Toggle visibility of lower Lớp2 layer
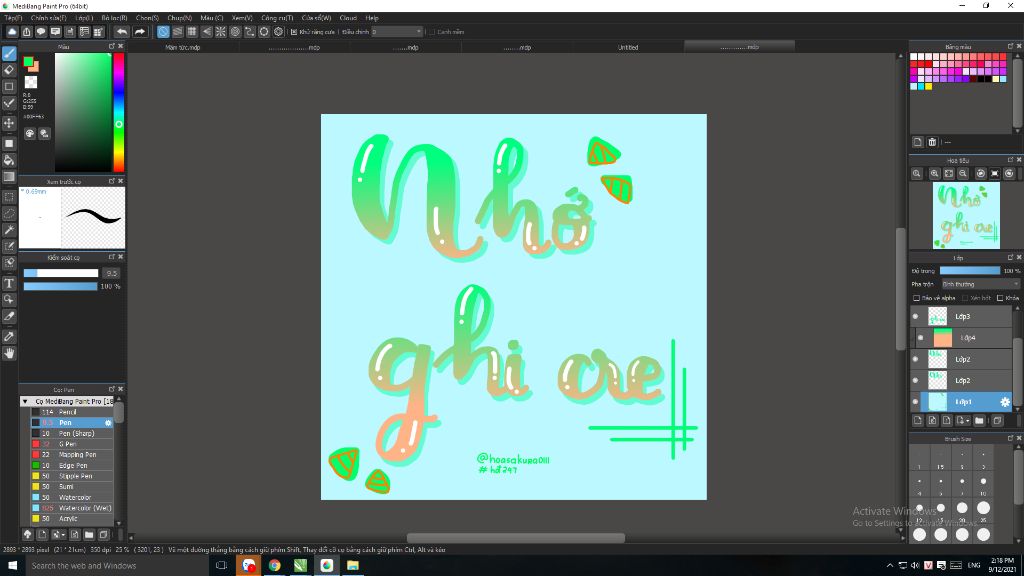Screen dimensions: 1024x576 (x=915, y=380)
